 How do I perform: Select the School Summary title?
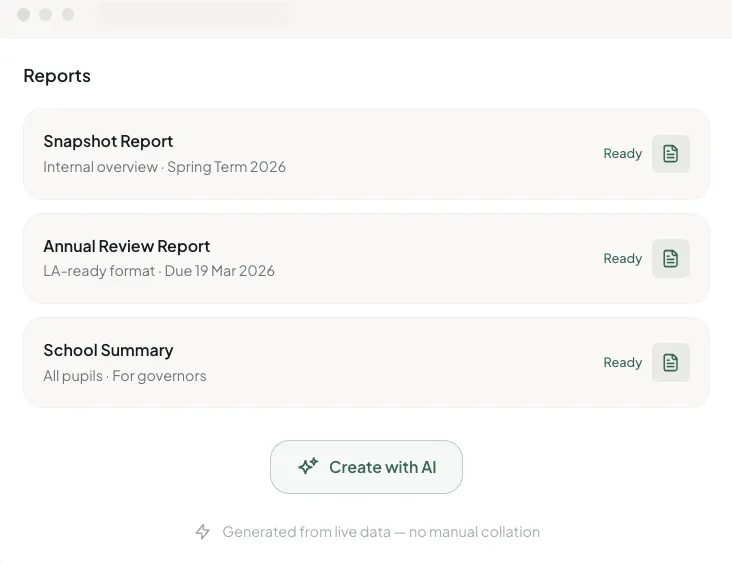pyautogui.click(x=108, y=350)
